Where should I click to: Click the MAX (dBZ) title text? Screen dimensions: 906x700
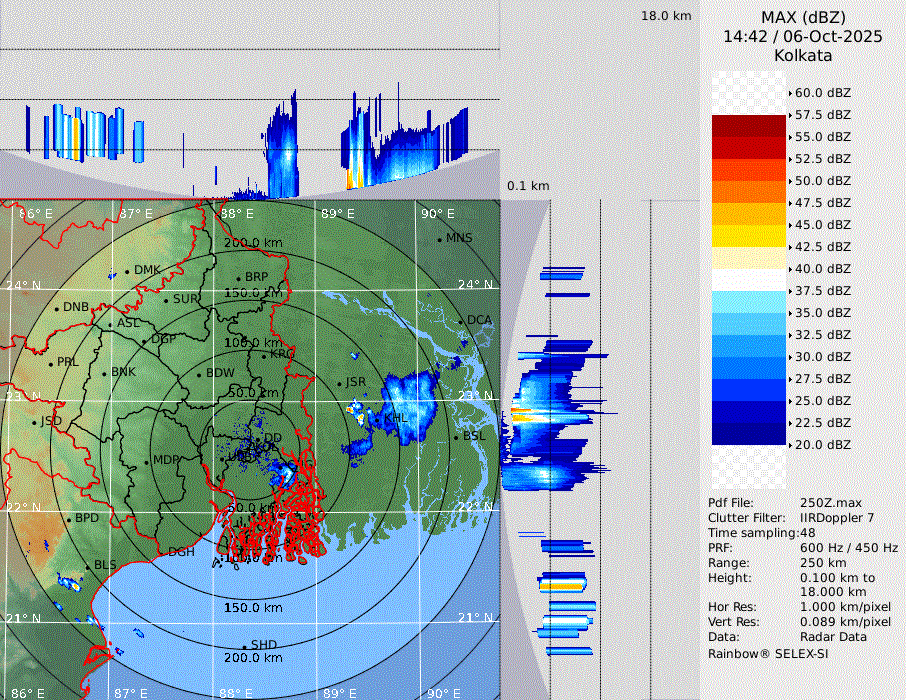click(803, 17)
